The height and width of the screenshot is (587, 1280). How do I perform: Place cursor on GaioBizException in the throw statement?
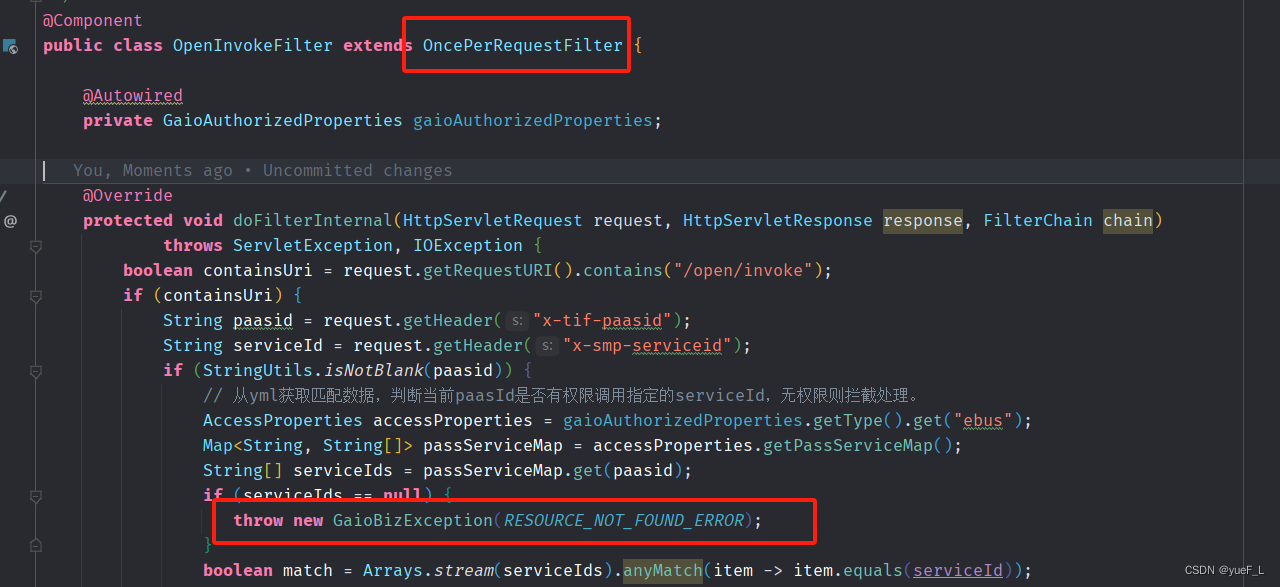tap(412, 520)
